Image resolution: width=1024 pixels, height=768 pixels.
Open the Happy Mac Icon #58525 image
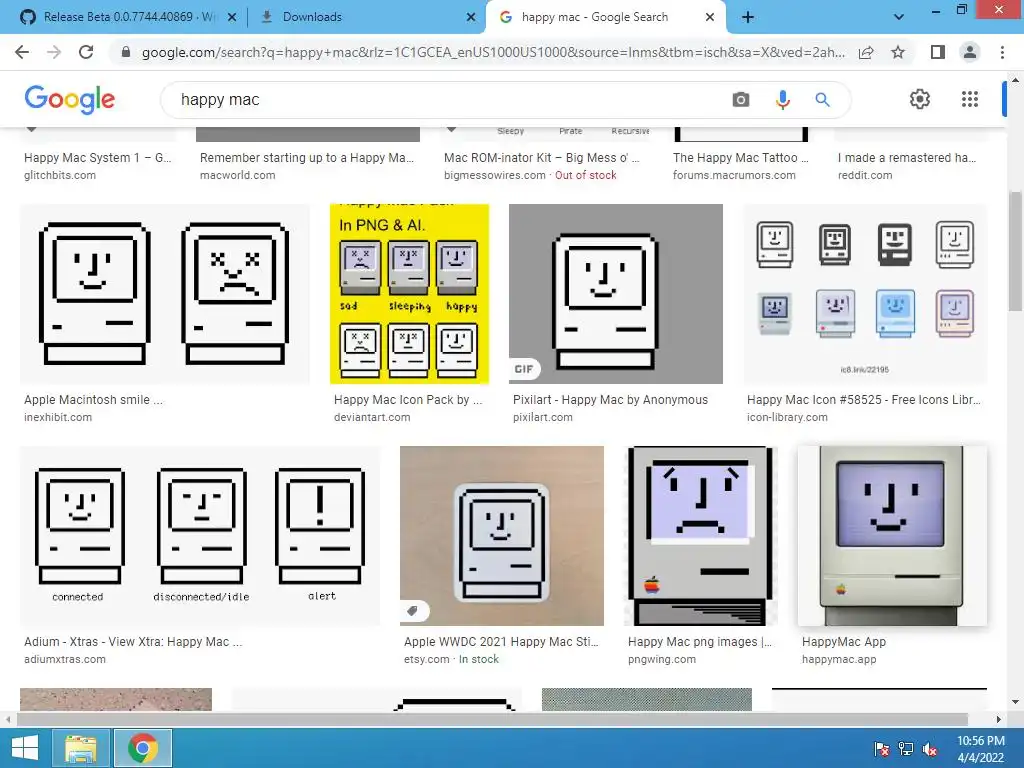[865, 294]
